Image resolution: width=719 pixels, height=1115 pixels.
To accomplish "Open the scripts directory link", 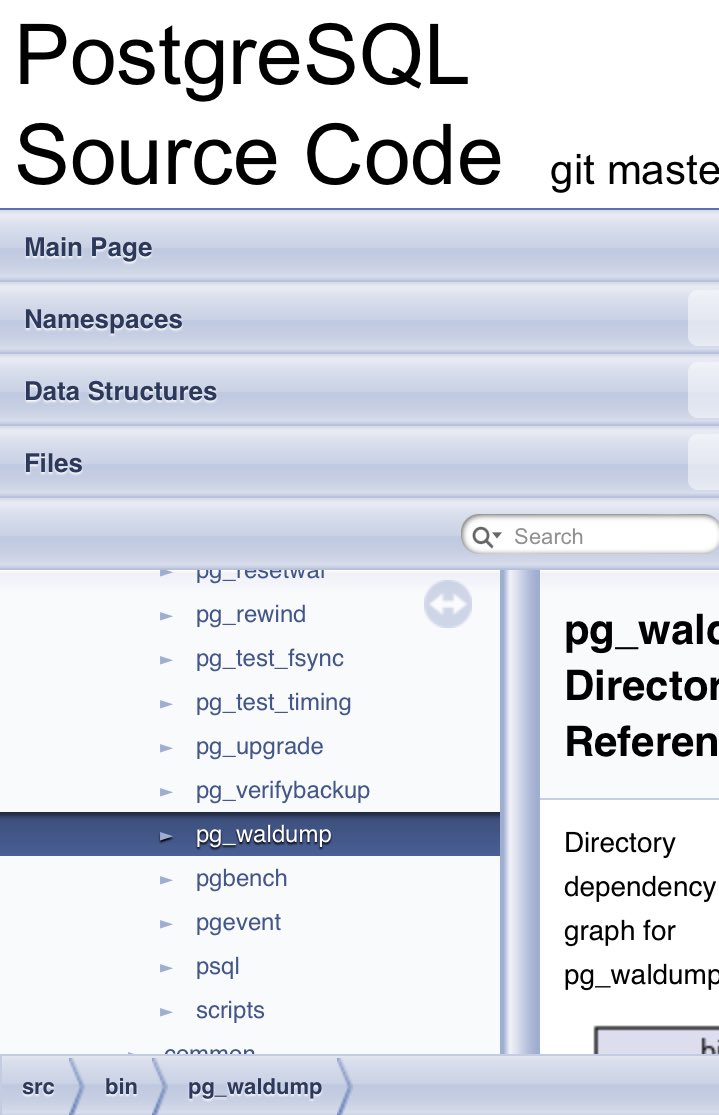I will [x=230, y=1010].
